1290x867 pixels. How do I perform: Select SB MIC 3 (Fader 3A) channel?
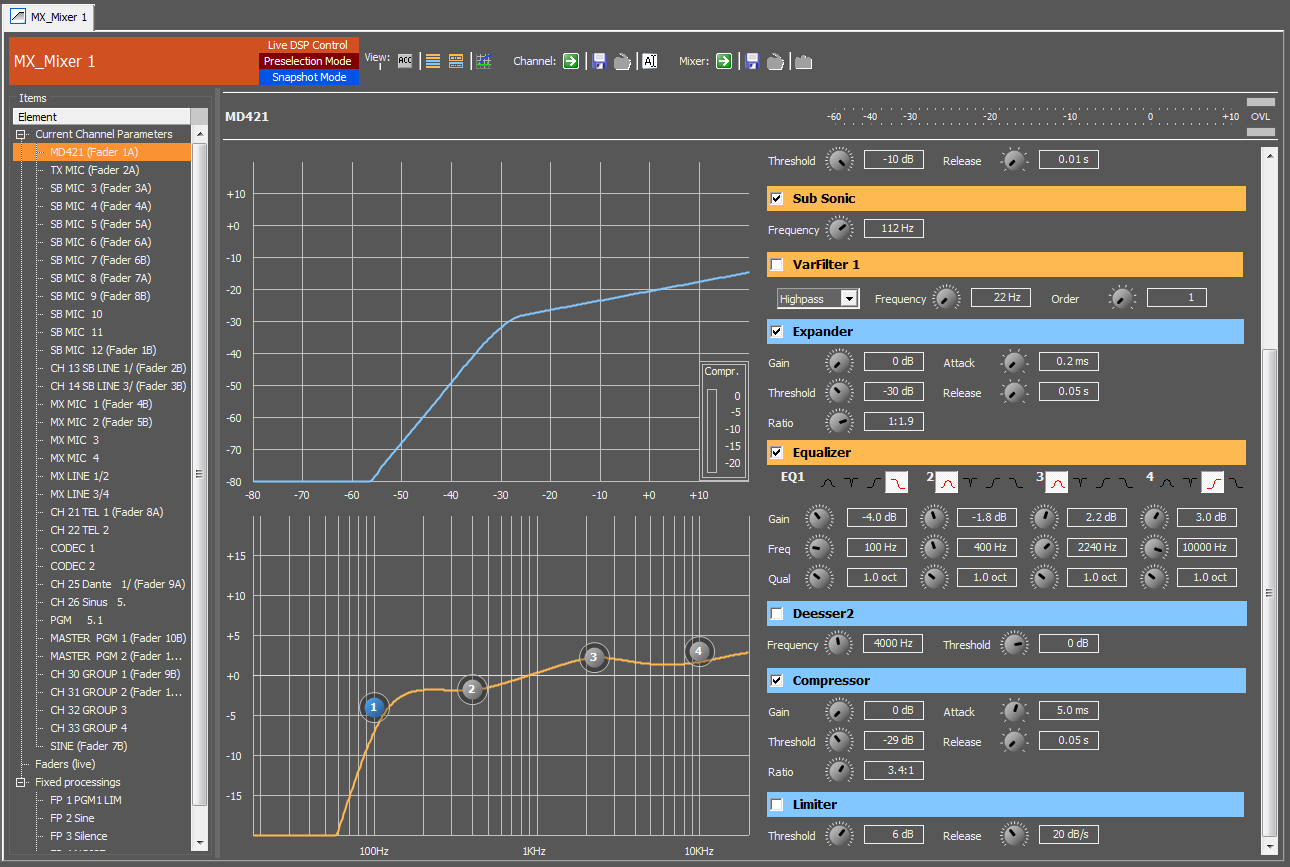[101, 188]
